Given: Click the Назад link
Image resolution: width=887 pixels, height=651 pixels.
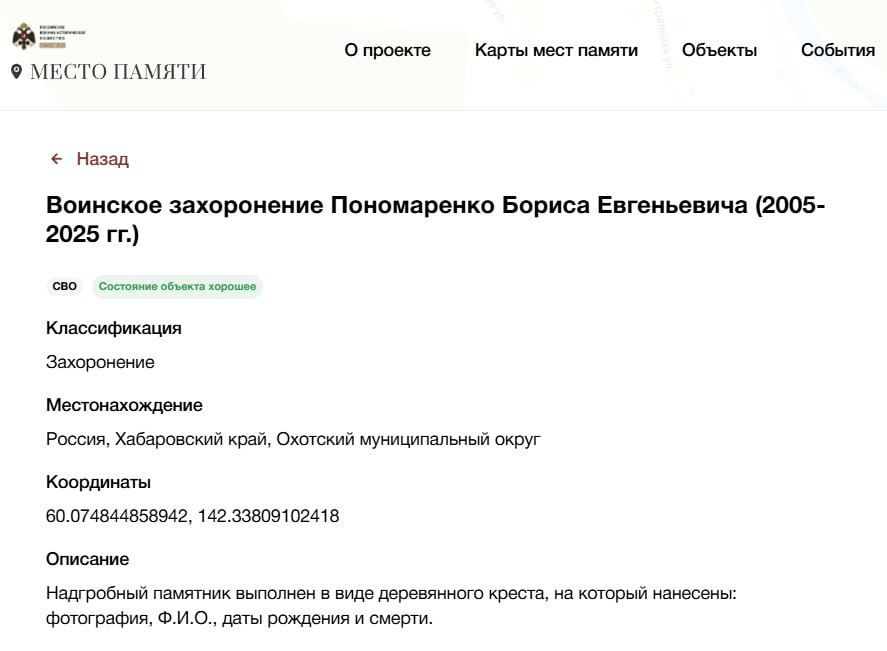Looking at the screenshot, I should (x=102, y=159).
